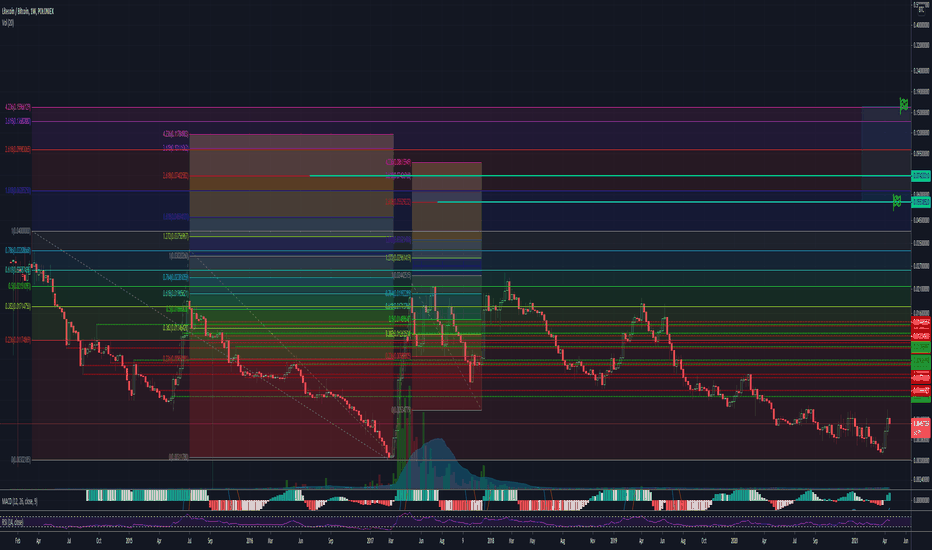Select the RSI (14, close) indicator label
The height and width of the screenshot is (550, 932).
(x=12, y=522)
